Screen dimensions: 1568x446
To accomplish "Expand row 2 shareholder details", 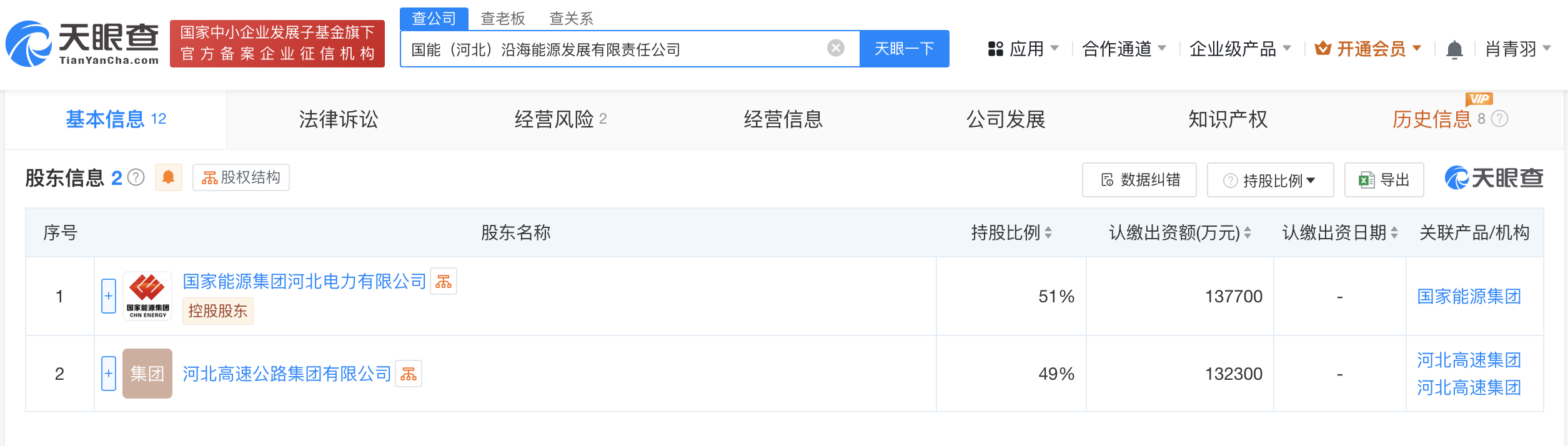I will pos(109,374).
